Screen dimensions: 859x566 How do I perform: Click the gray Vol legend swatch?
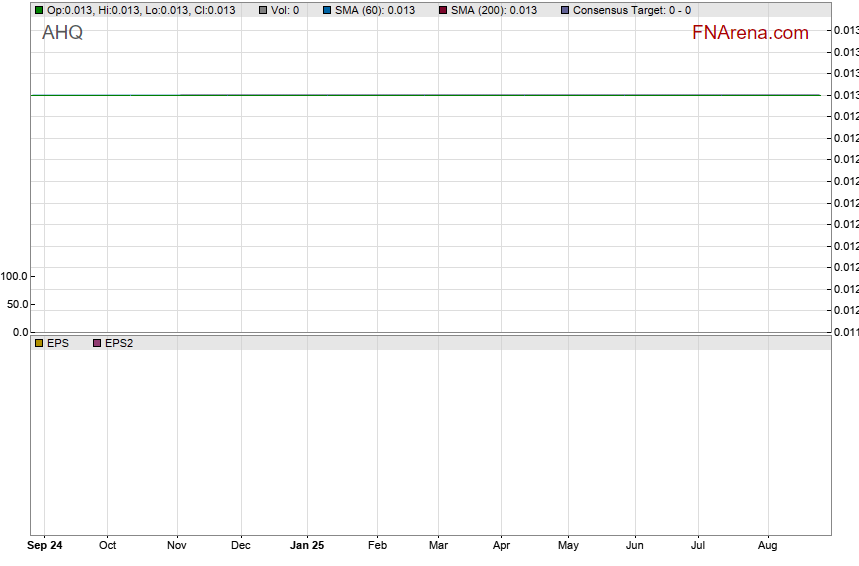coord(263,10)
